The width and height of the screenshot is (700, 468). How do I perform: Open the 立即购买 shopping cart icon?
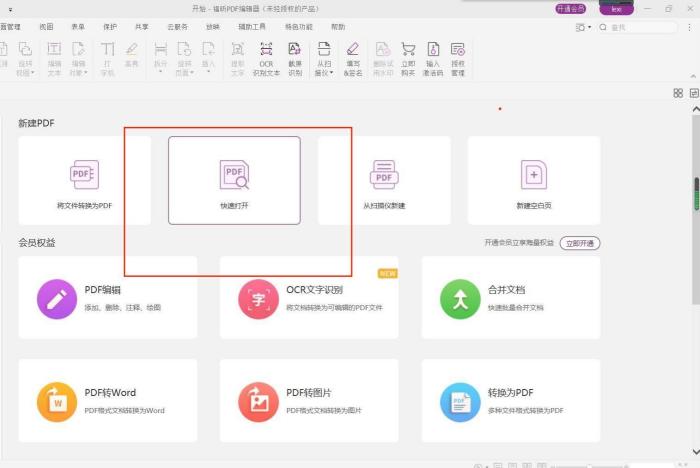(408, 58)
